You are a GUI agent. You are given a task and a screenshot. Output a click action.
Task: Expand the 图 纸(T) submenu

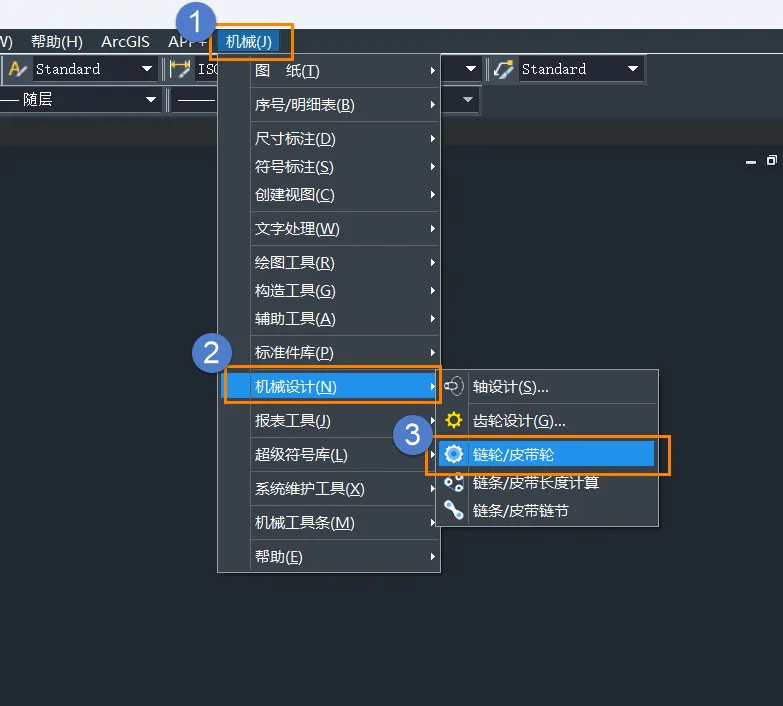point(345,70)
